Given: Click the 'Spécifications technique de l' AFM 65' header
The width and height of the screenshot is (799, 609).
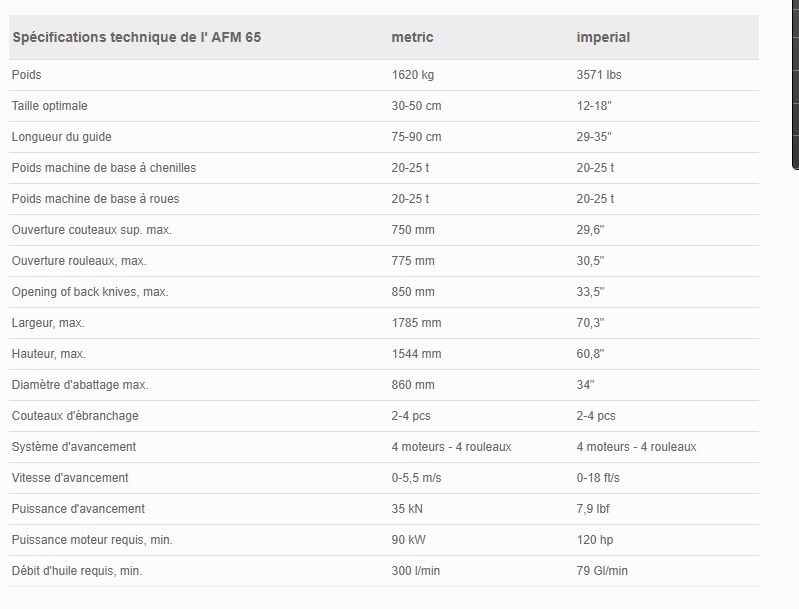Looking at the screenshot, I should pos(137,38).
